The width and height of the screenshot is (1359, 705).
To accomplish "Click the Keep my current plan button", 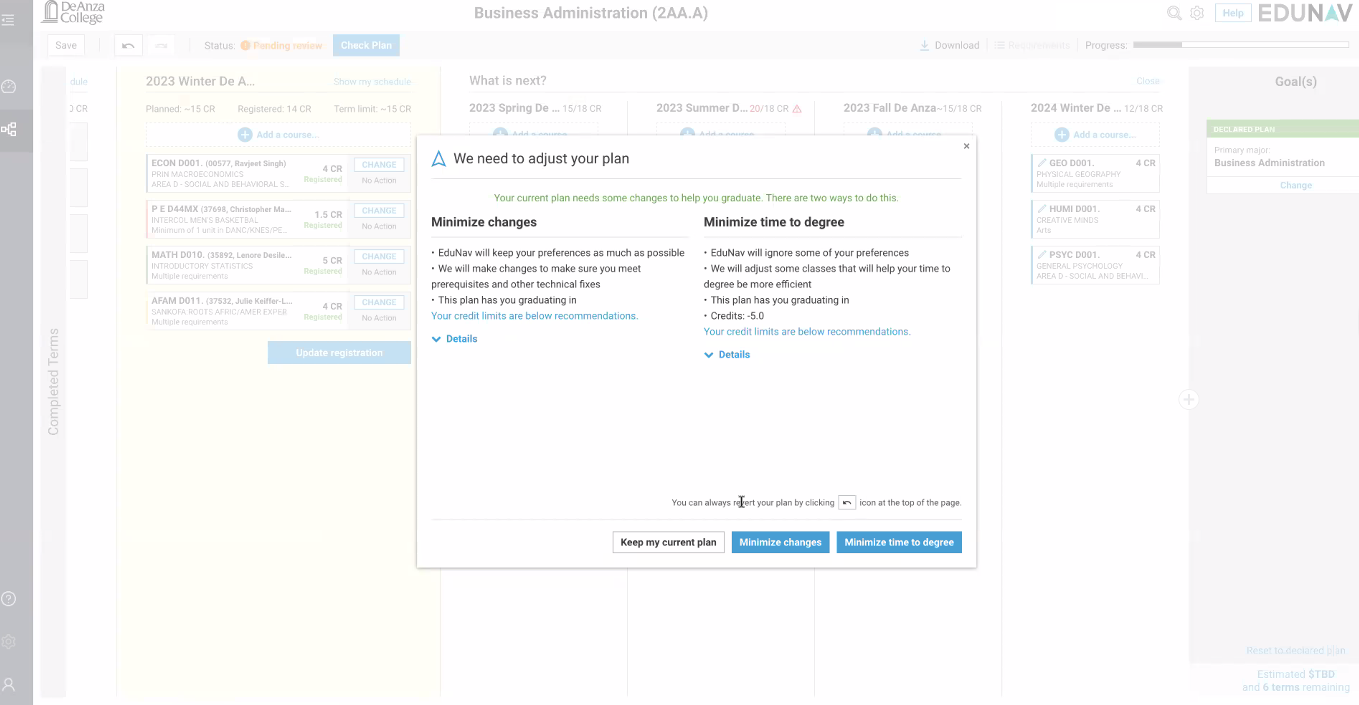I will (668, 542).
